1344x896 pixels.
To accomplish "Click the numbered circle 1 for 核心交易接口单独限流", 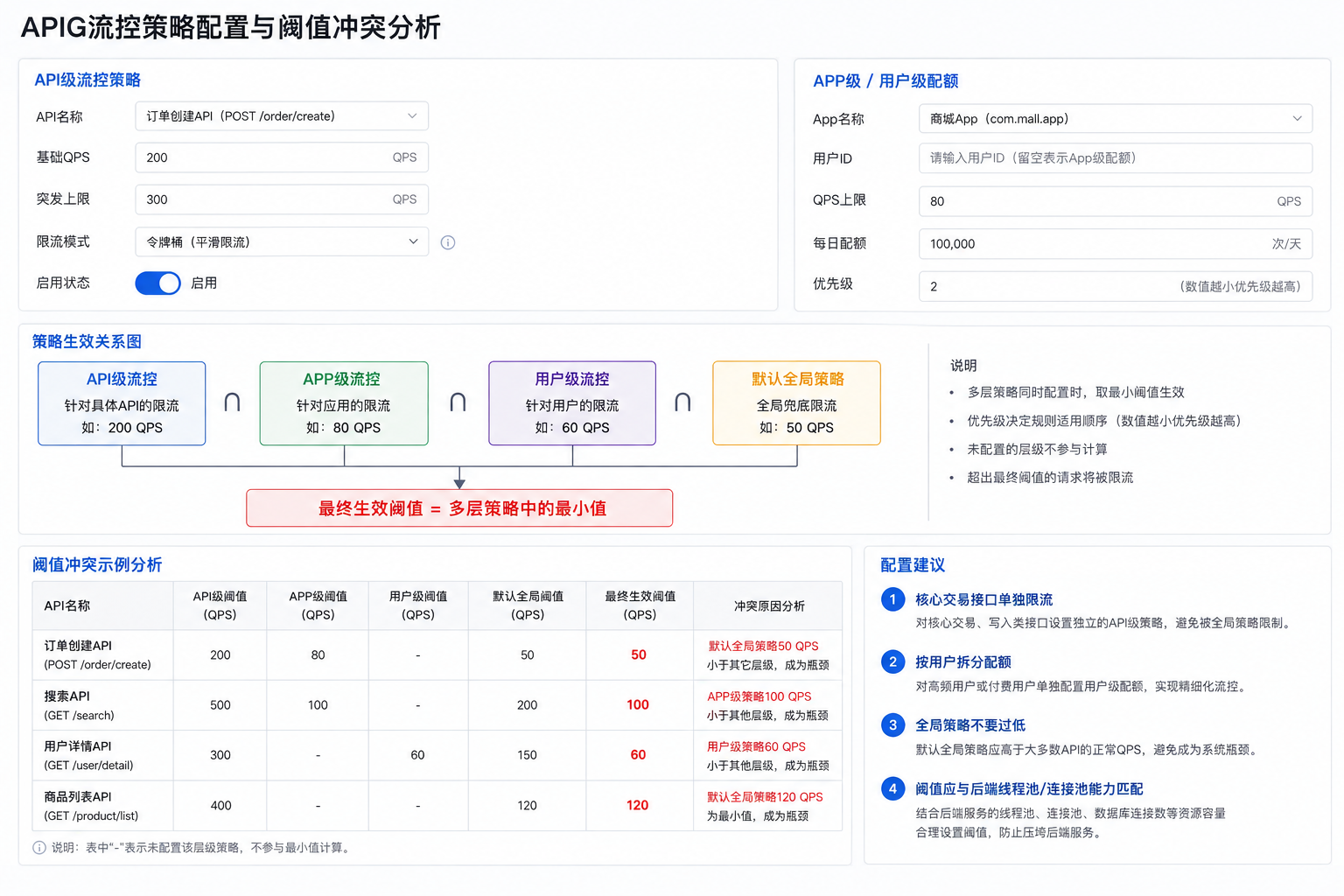I will pos(892,599).
